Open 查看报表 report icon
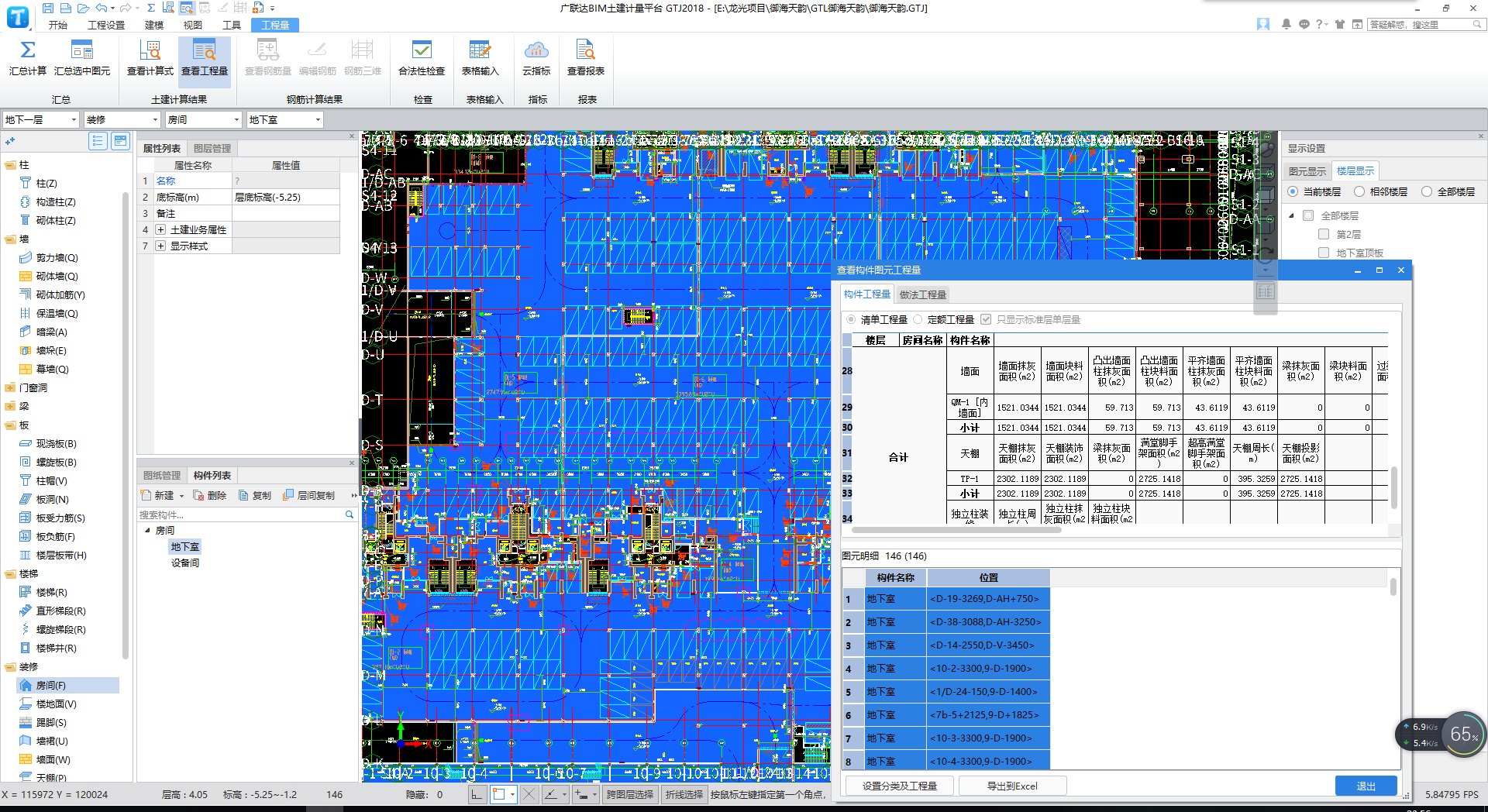The width and height of the screenshot is (1488, 812). (586, 50)
